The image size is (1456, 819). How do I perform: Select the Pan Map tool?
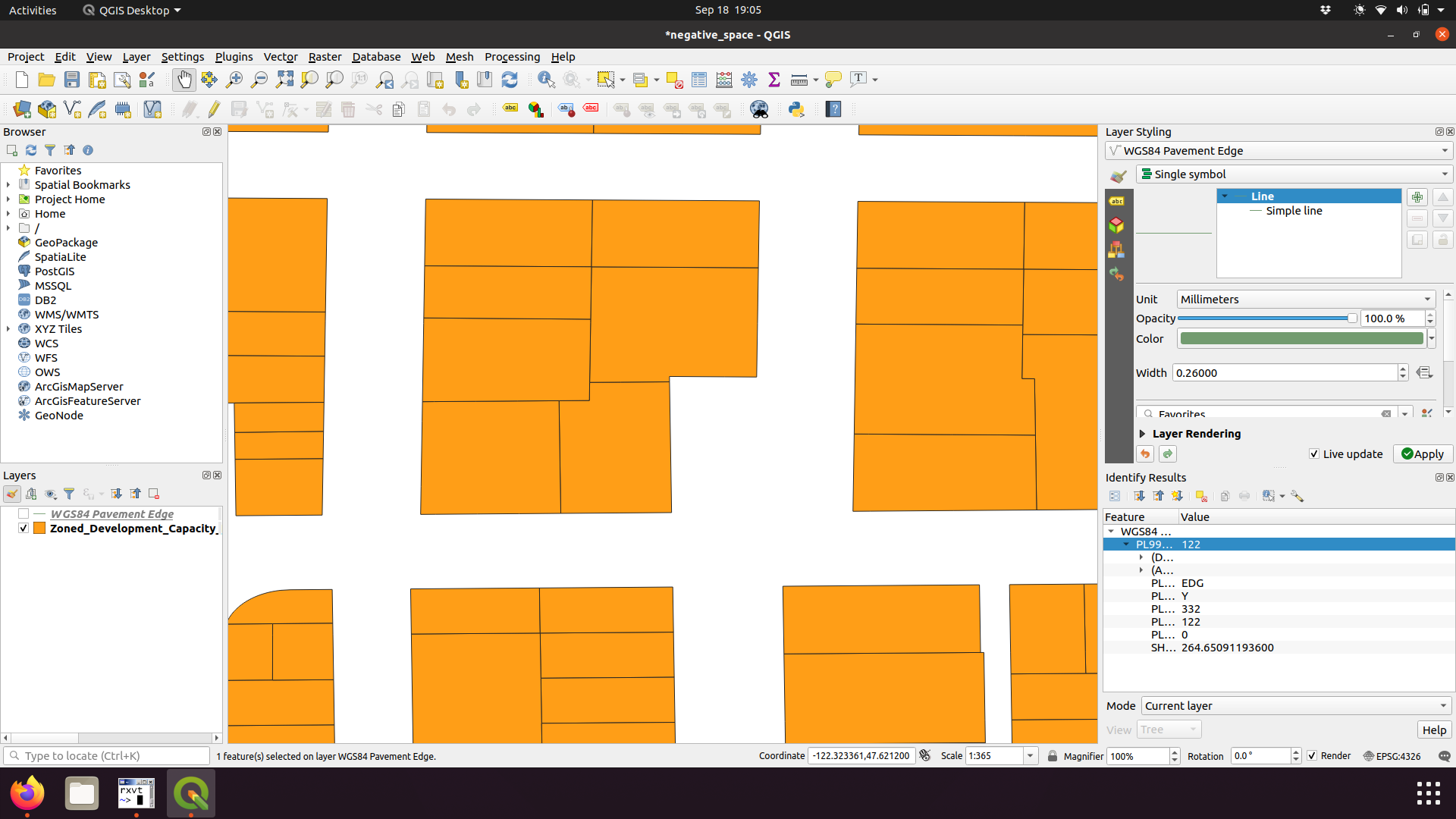(x=184, y=80)
